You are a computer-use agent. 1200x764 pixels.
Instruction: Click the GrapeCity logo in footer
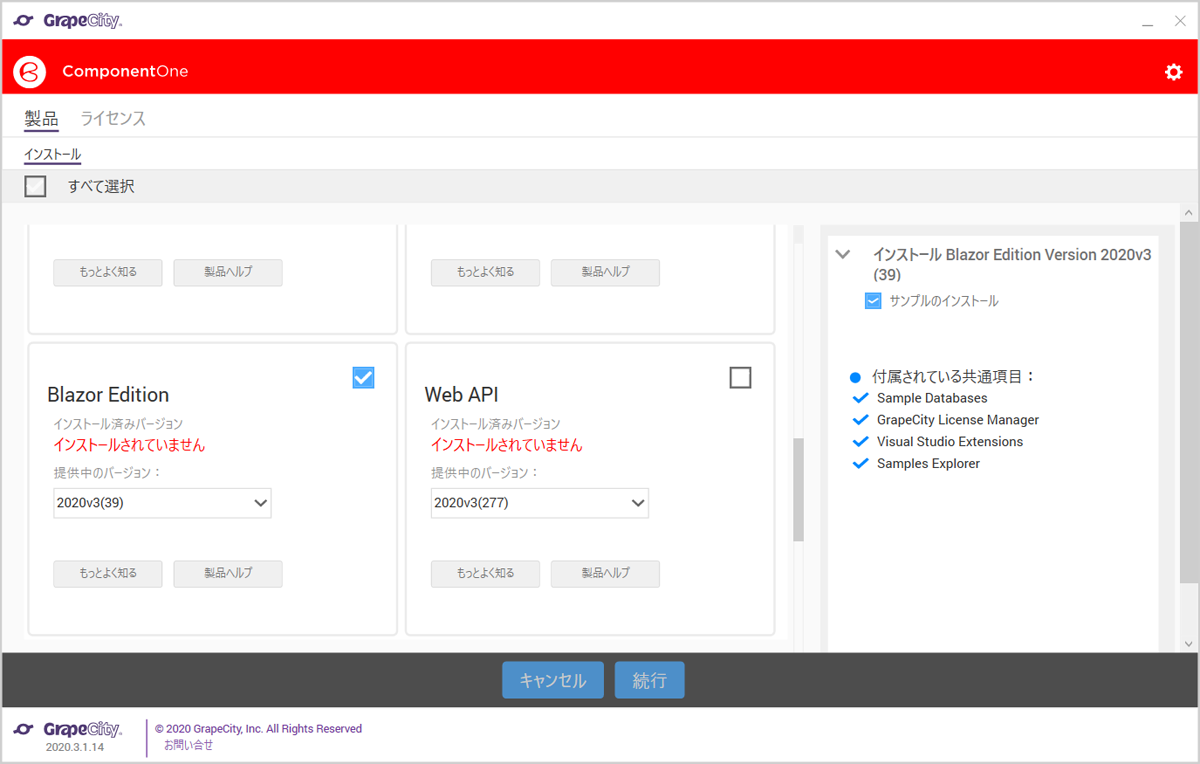(68, 729)
